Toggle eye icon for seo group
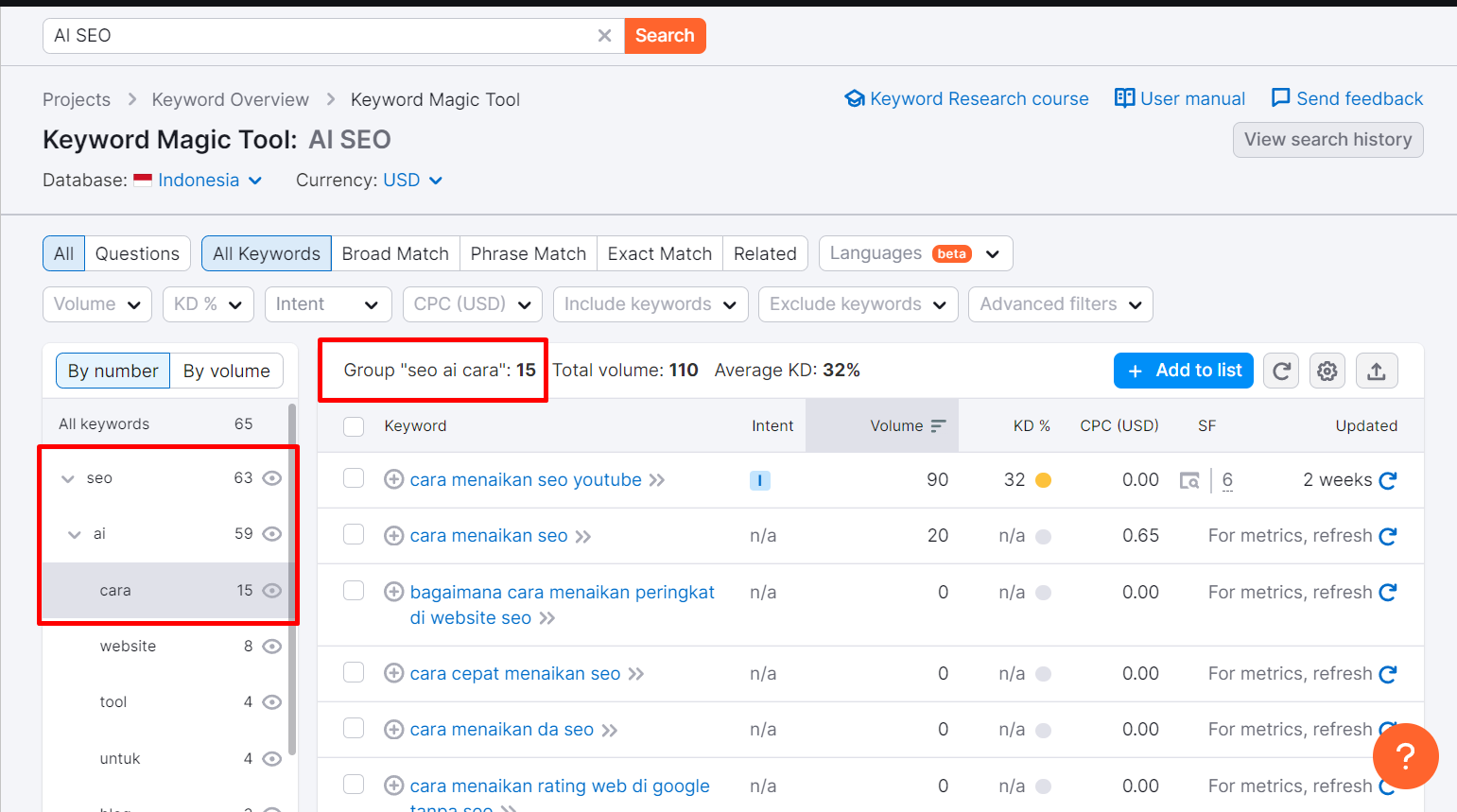 pos(272,478)
